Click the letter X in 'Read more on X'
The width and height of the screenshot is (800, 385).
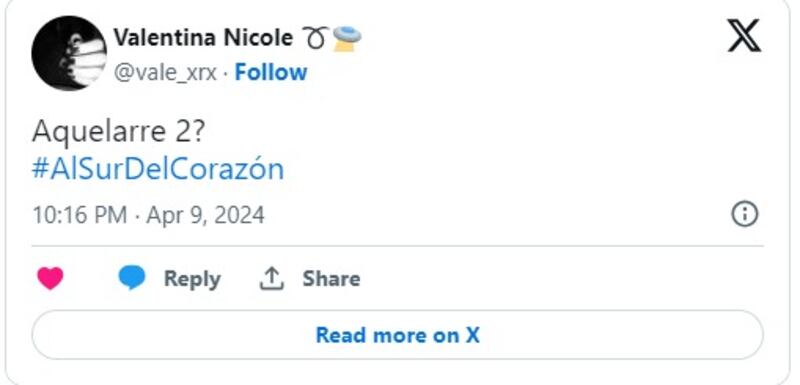click(472, 335)
